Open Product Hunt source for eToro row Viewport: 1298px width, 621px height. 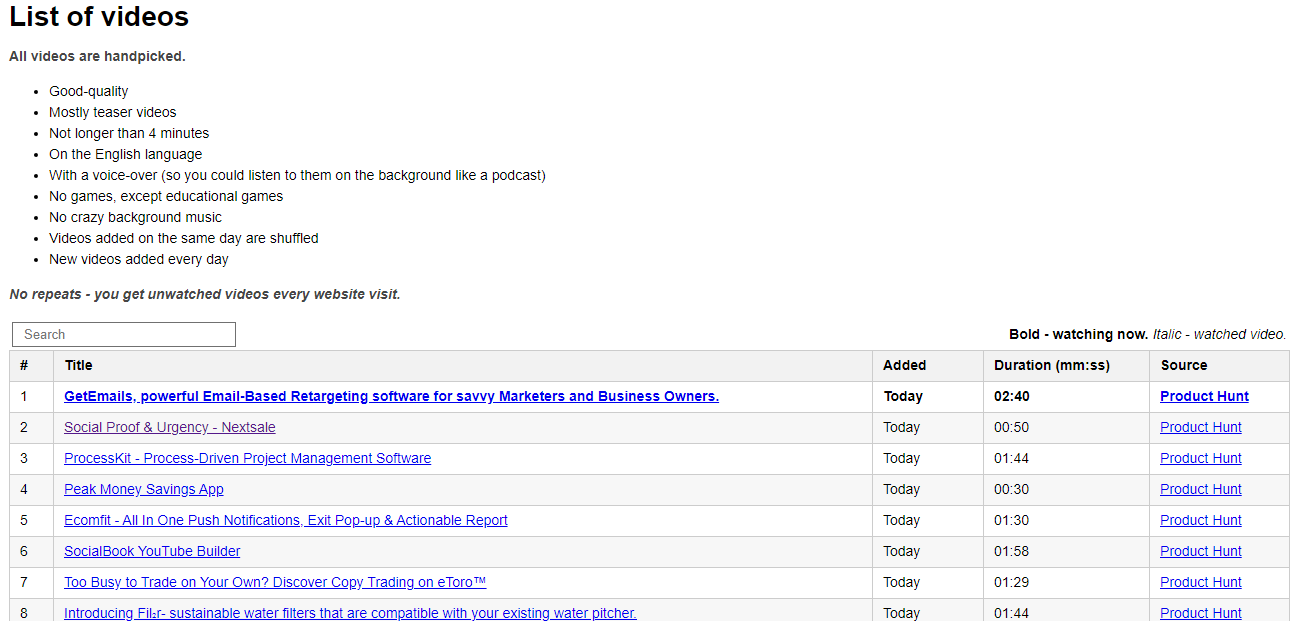pos(1200,582)
